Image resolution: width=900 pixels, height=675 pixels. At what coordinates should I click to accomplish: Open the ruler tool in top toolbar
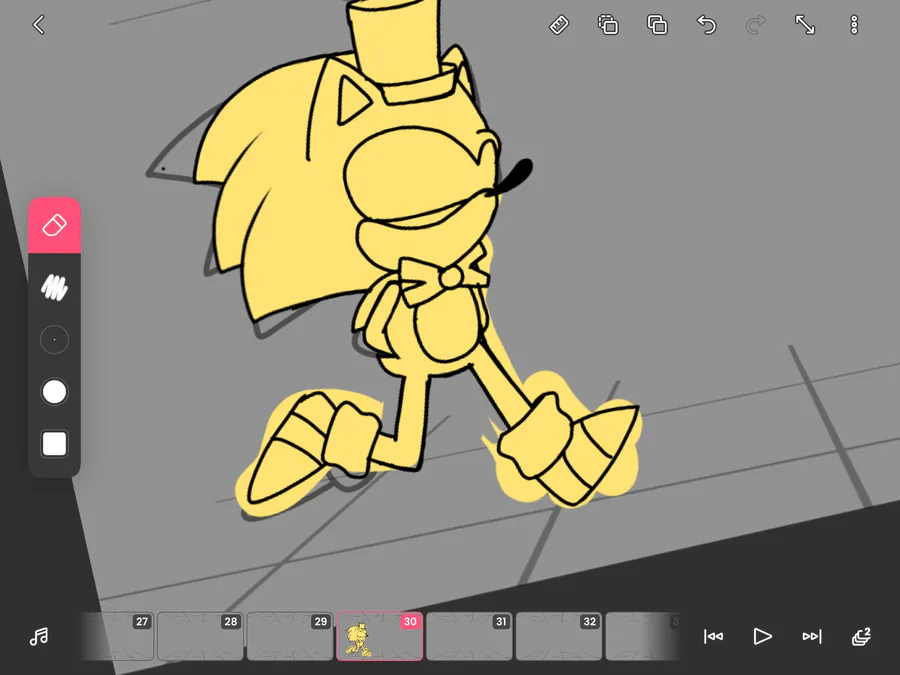[x=559, y=25]
